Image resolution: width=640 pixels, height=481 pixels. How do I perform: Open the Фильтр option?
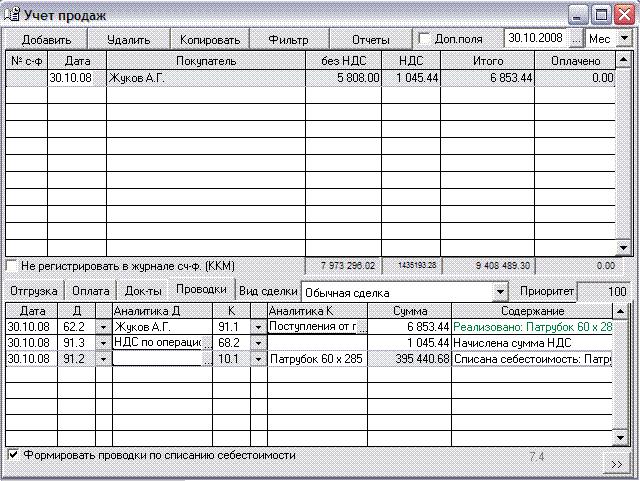[289, 40]
